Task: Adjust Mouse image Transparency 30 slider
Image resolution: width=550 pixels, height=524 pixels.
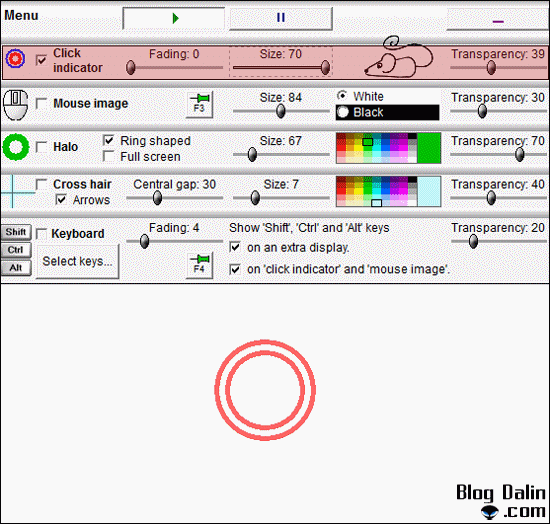Action: [498, 111]
